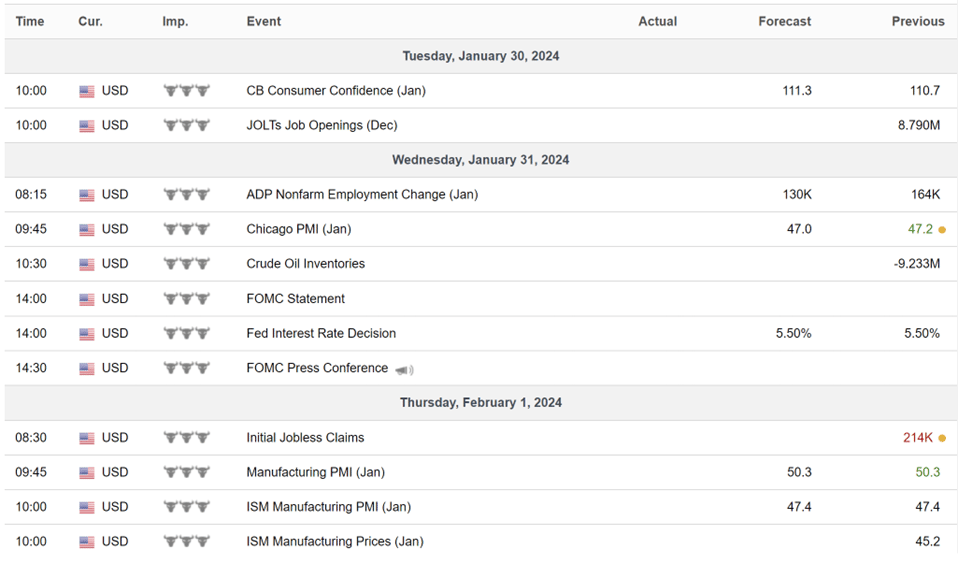Click the importance bulls for Crude Oil Inventories

pyautogui.click(x=186, y=264)
